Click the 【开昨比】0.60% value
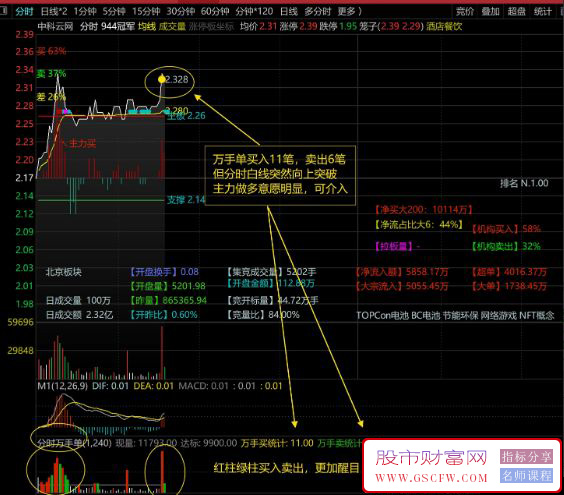The image size is (564, 495). 164,315
